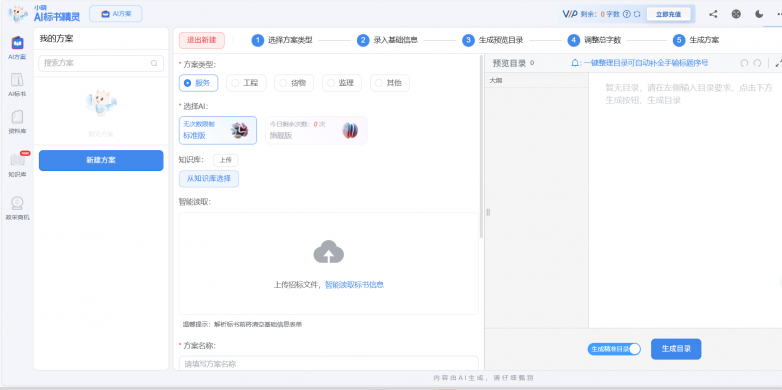Open the 知识库 sidebar icon
The width and height of the screenshot is (782, 390).
[x=17, y=165]
